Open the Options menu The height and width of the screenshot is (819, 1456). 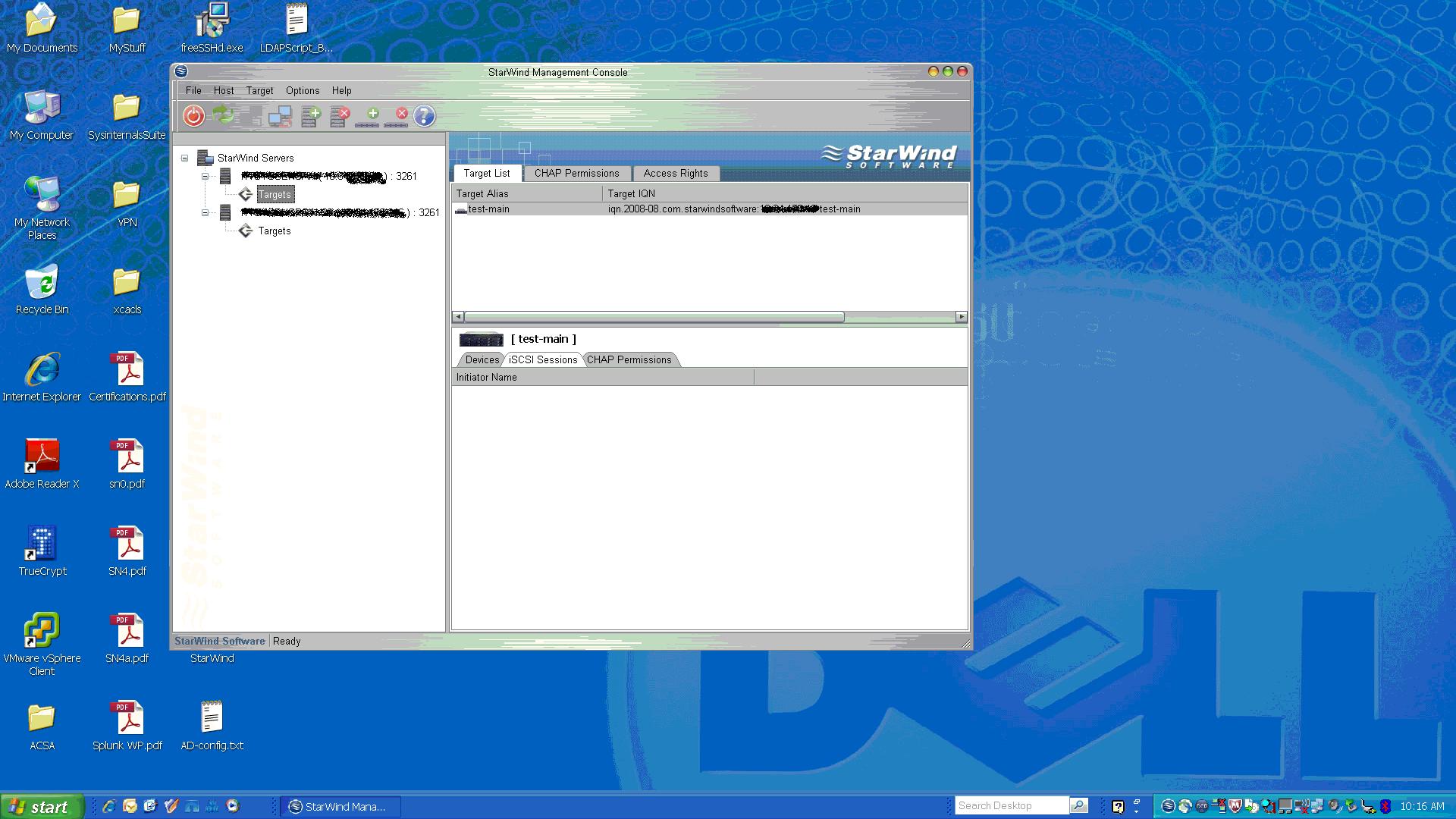[303, 90]
